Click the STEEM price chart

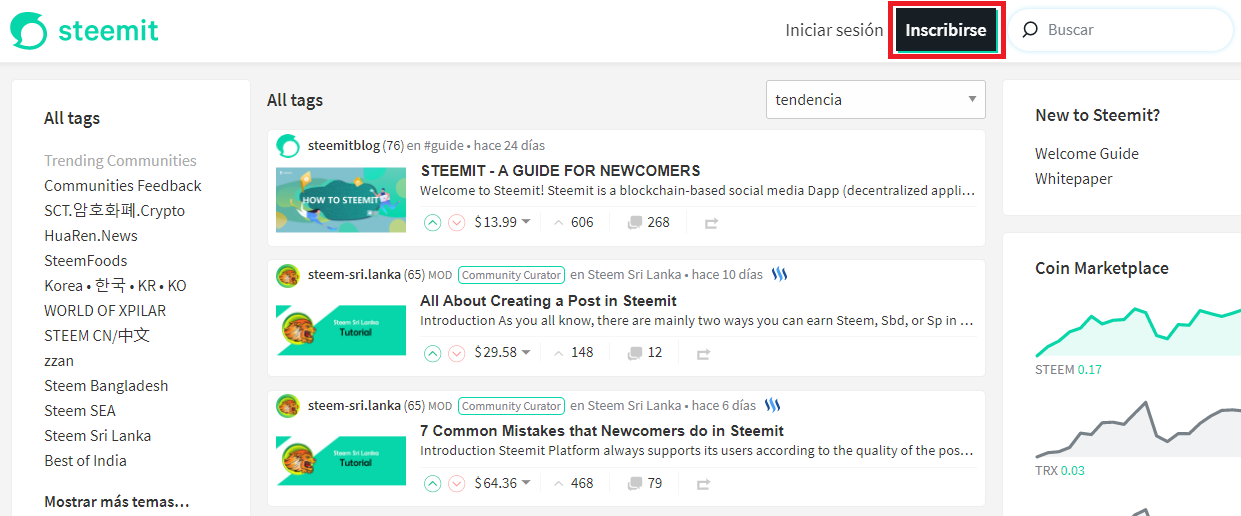point(1138,333)
